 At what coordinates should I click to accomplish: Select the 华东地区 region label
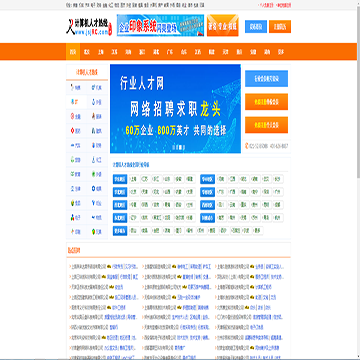(120, 179)
